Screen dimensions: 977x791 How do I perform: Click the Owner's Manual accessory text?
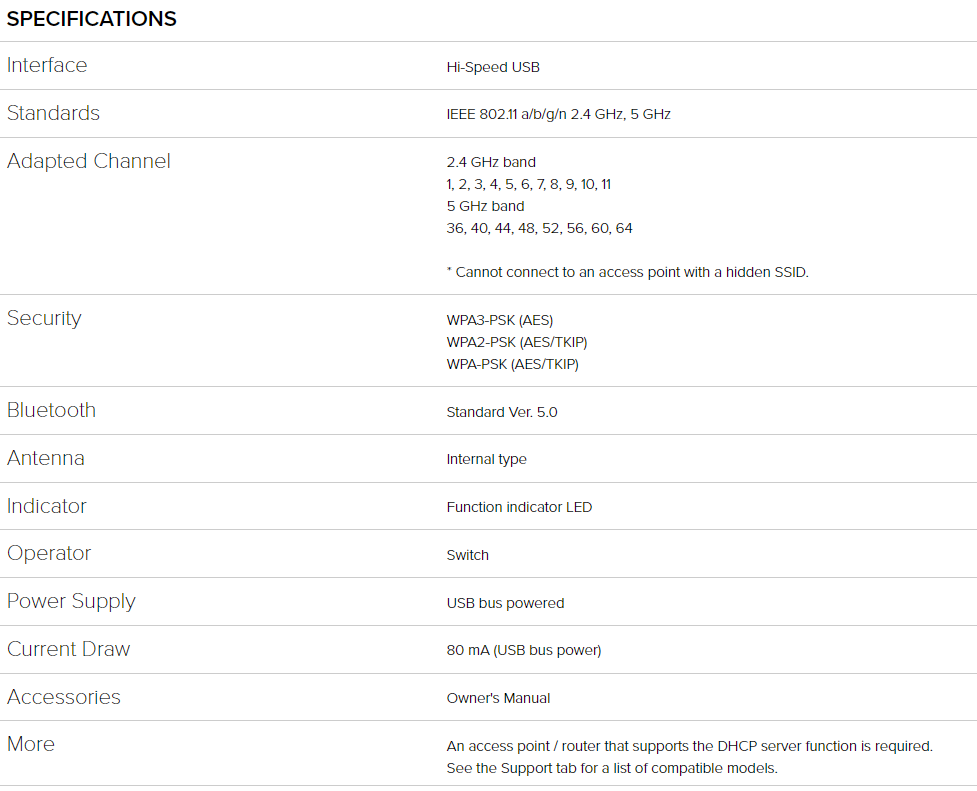tap(498, 698)
